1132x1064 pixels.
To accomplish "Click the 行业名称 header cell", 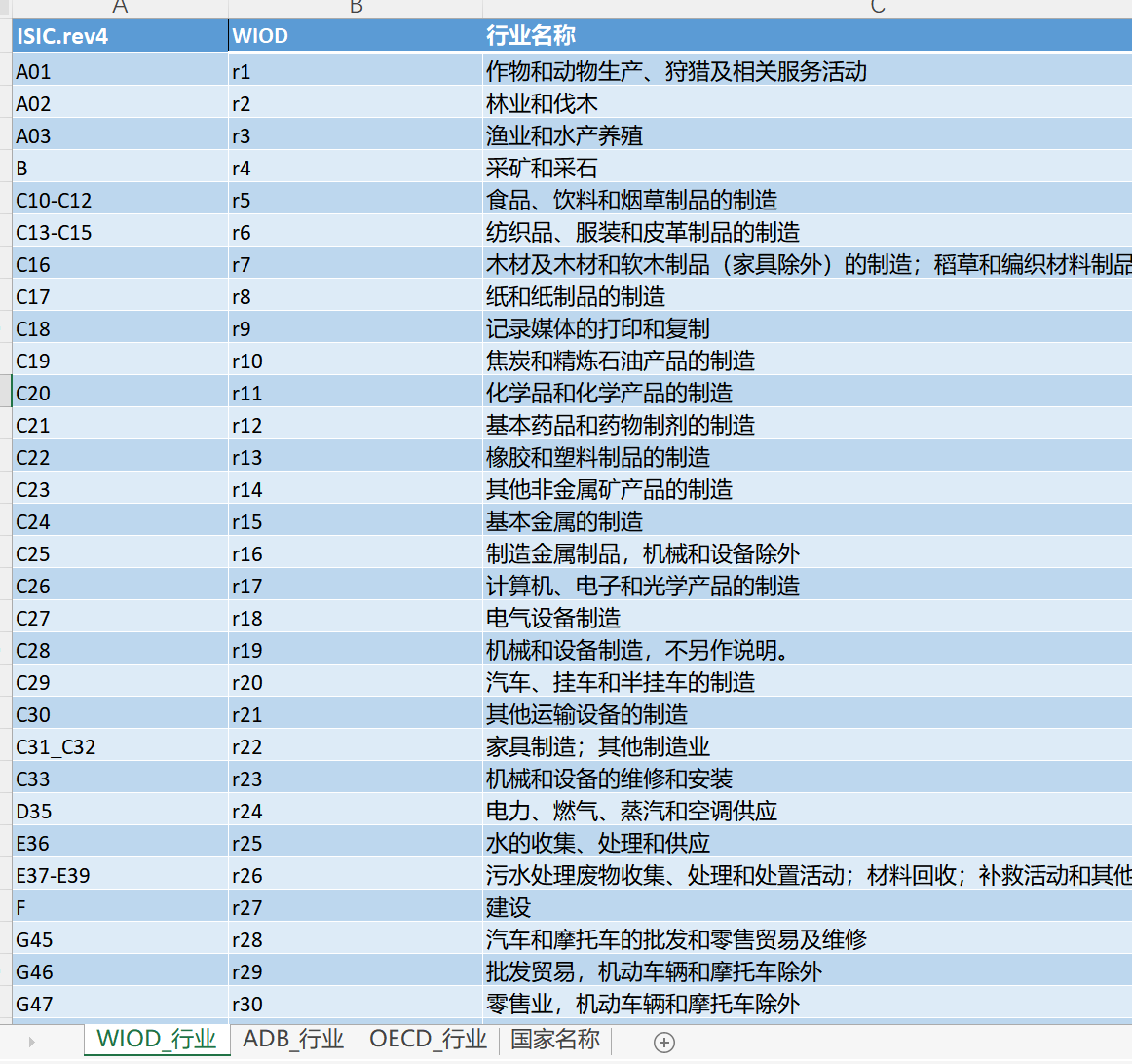I will tap(808, 35).
